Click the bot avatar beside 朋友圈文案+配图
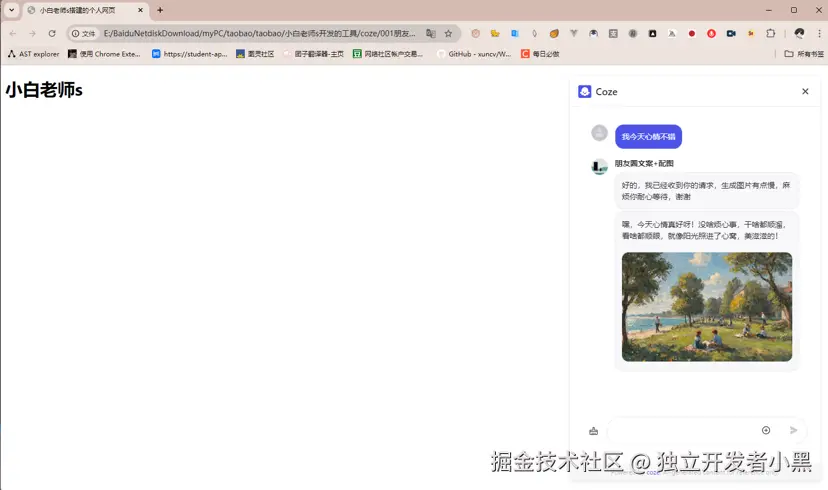828x490 pixels. 599,166
